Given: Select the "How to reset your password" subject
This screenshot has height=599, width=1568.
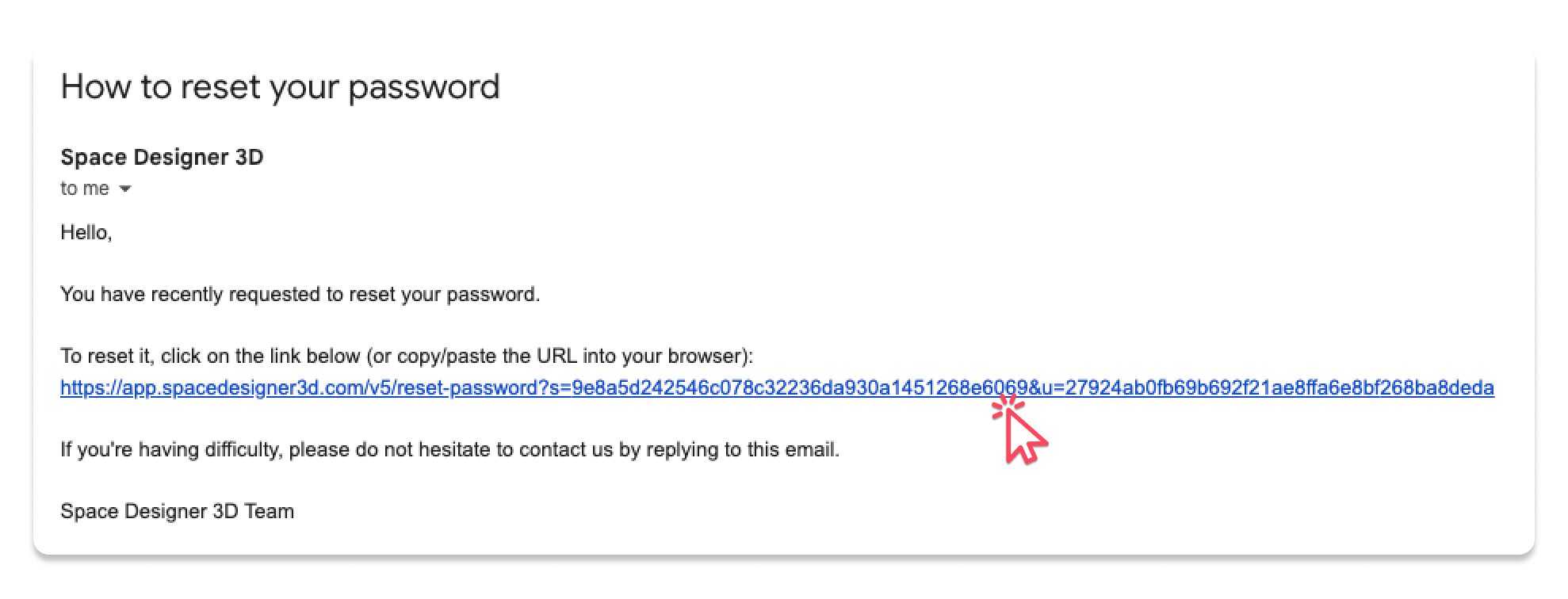Looking at the screenshot, I should pyautogui.click(x=280, y=87).
